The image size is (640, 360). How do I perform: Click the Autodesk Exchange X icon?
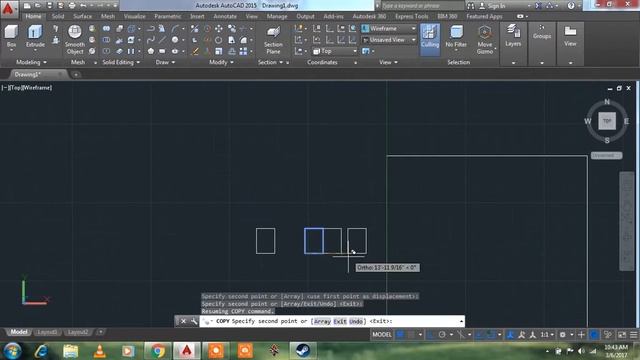click(x=538, y=6)
